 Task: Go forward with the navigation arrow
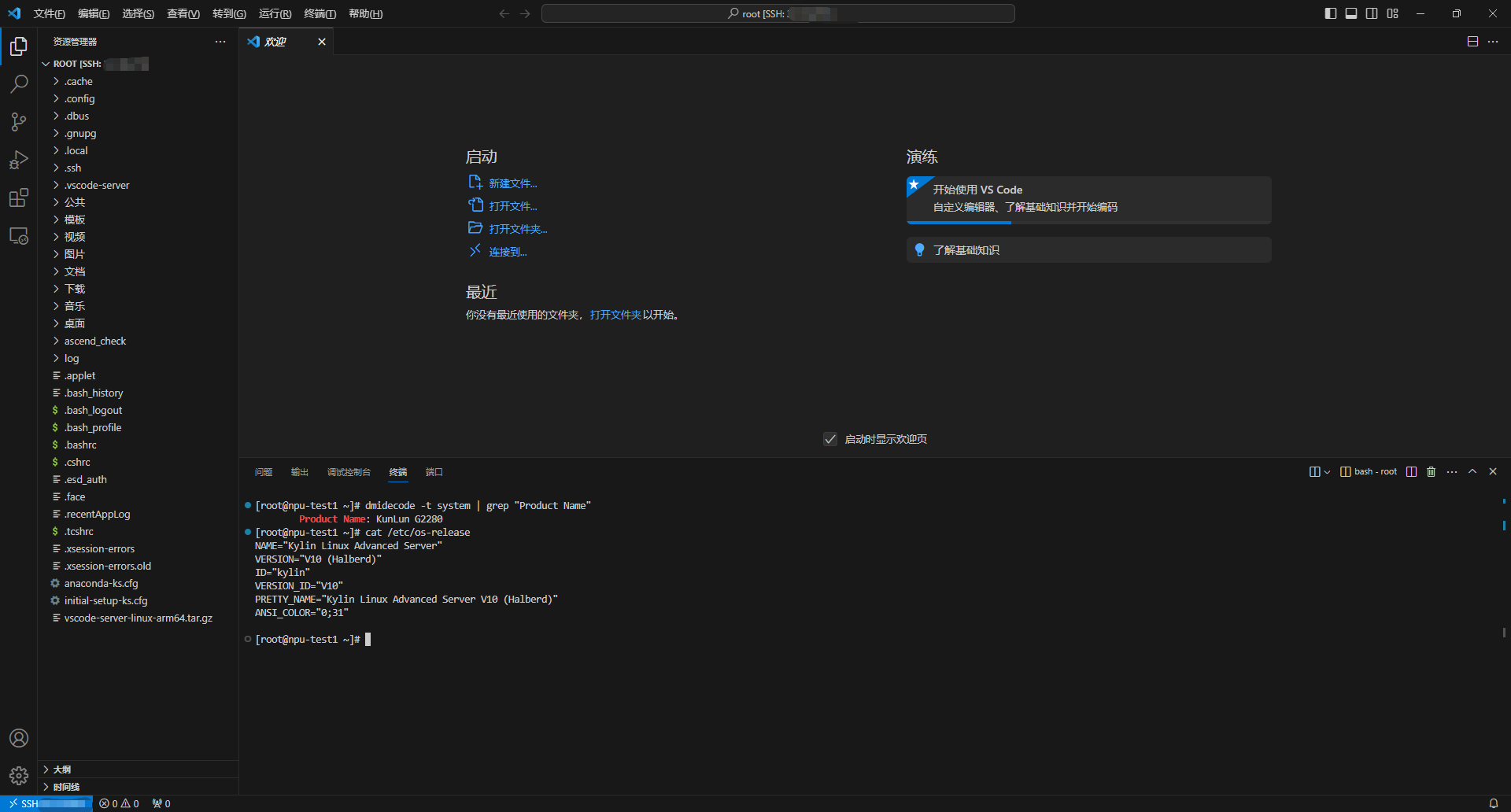tap(525, 13)
